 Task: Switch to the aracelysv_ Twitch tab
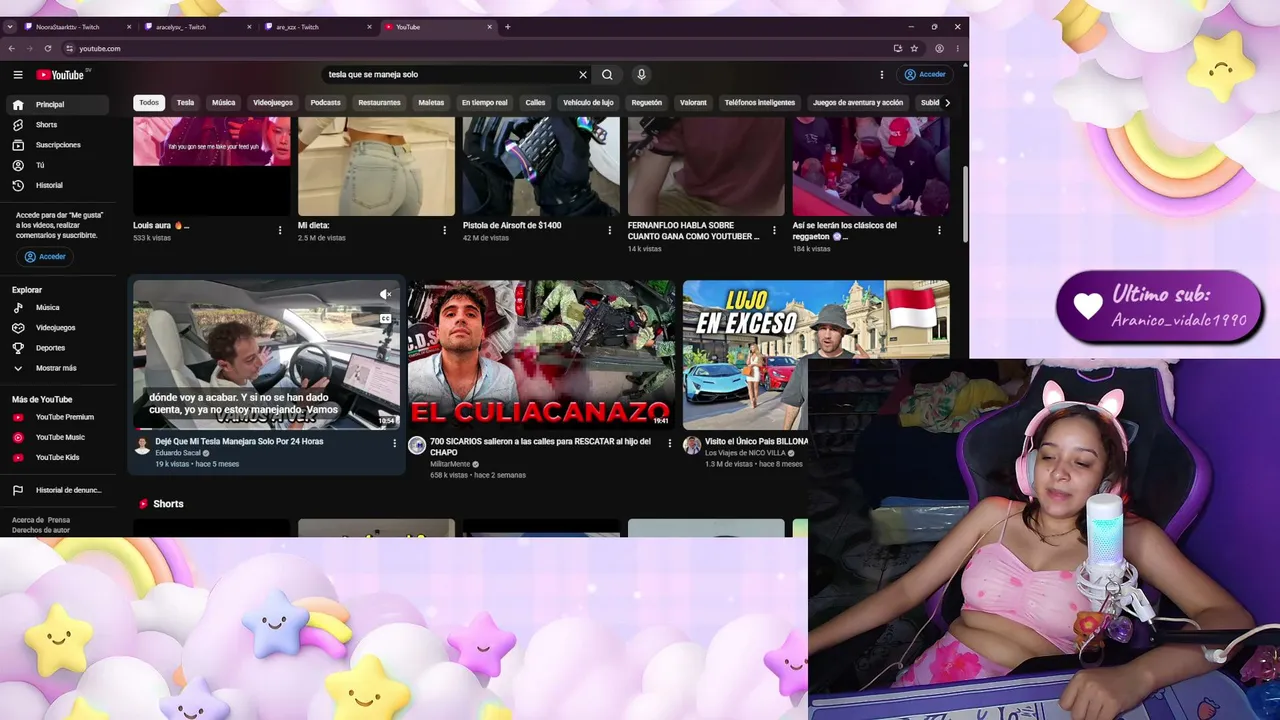pos(198,27)
